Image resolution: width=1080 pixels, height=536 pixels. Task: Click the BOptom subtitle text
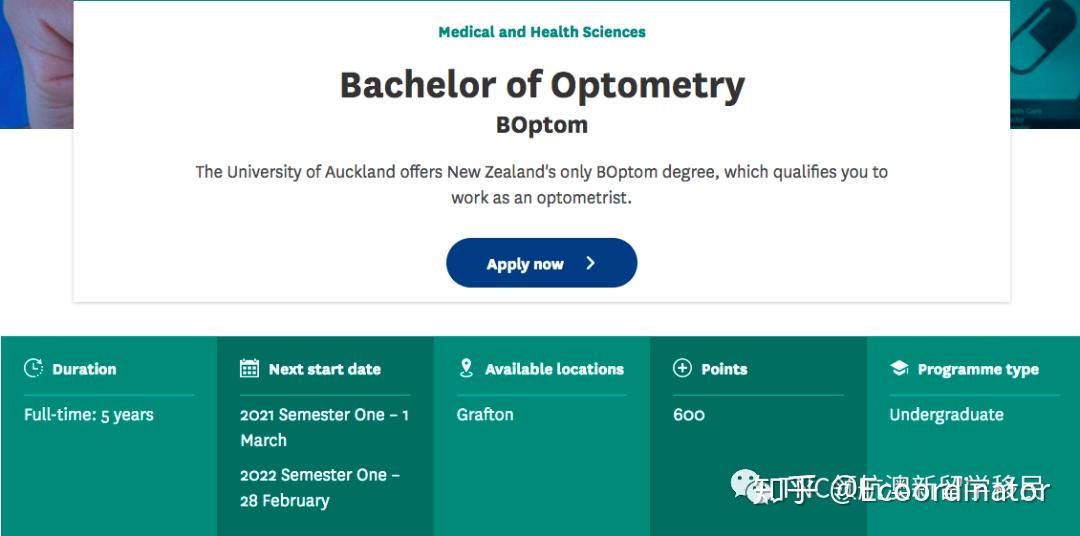[542, 126]
